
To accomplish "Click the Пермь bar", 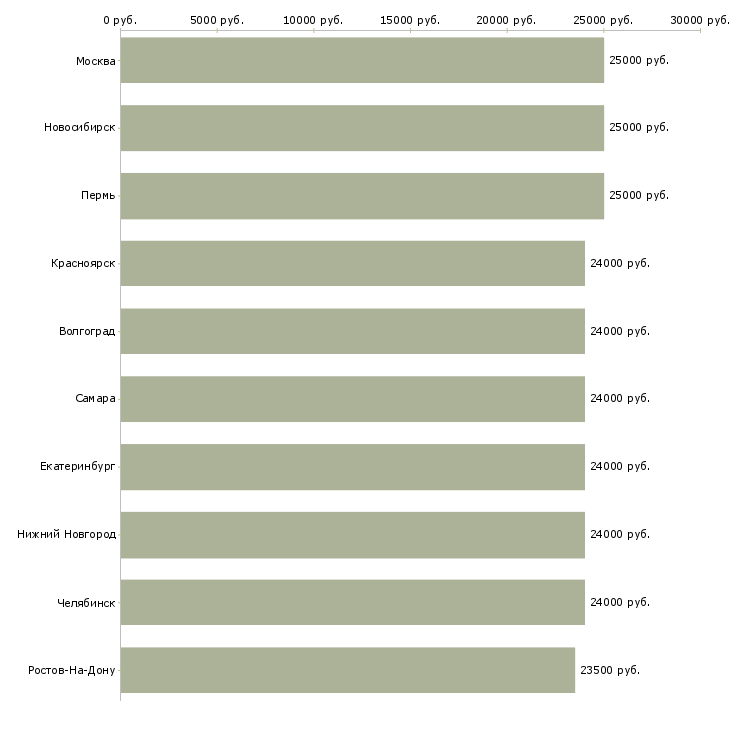I will (362, 196).
